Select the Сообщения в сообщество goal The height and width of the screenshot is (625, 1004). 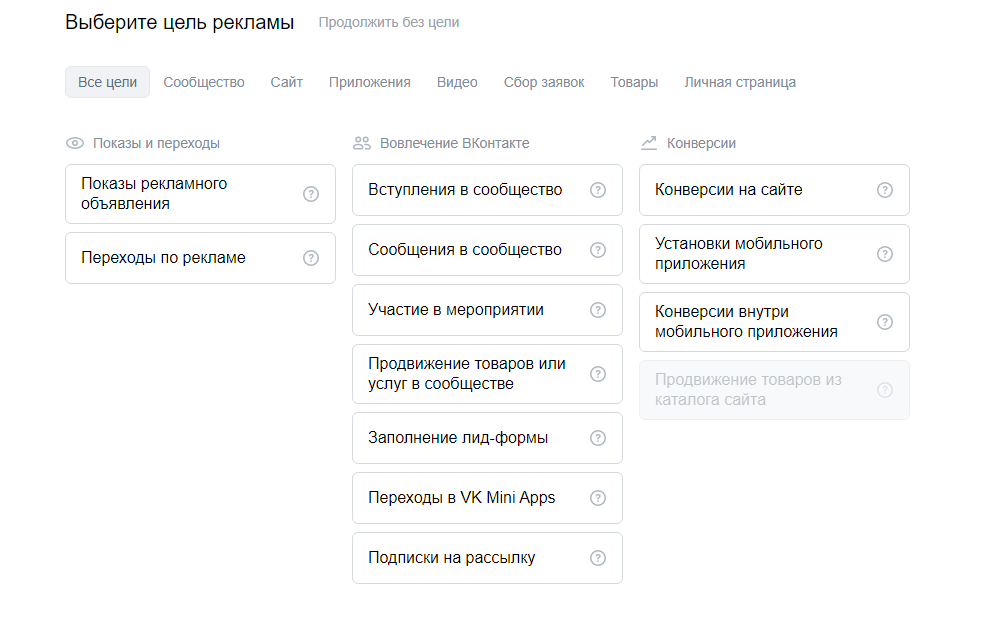(487, 250)
